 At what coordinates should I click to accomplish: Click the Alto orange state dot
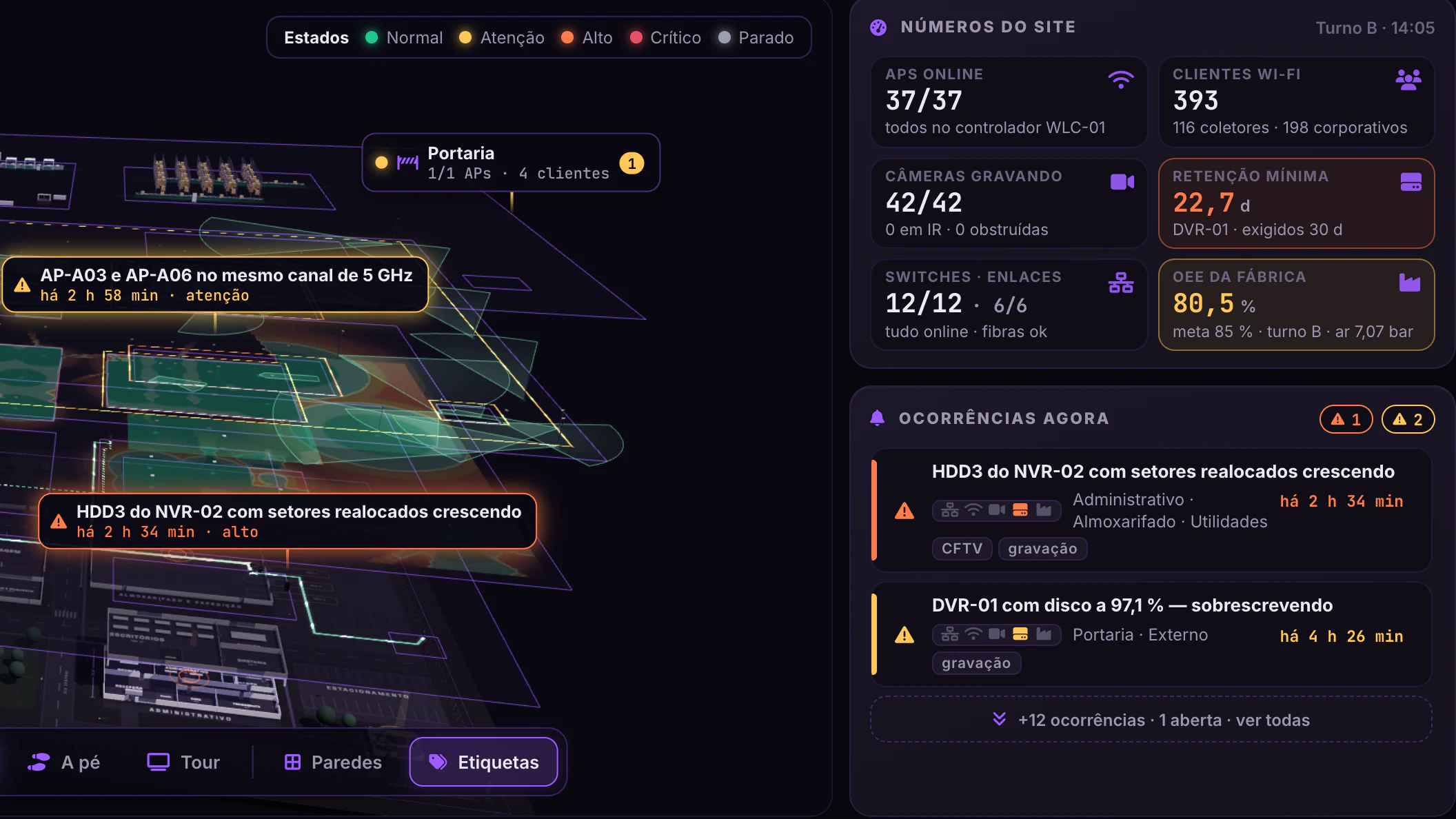tap(567, 37)
